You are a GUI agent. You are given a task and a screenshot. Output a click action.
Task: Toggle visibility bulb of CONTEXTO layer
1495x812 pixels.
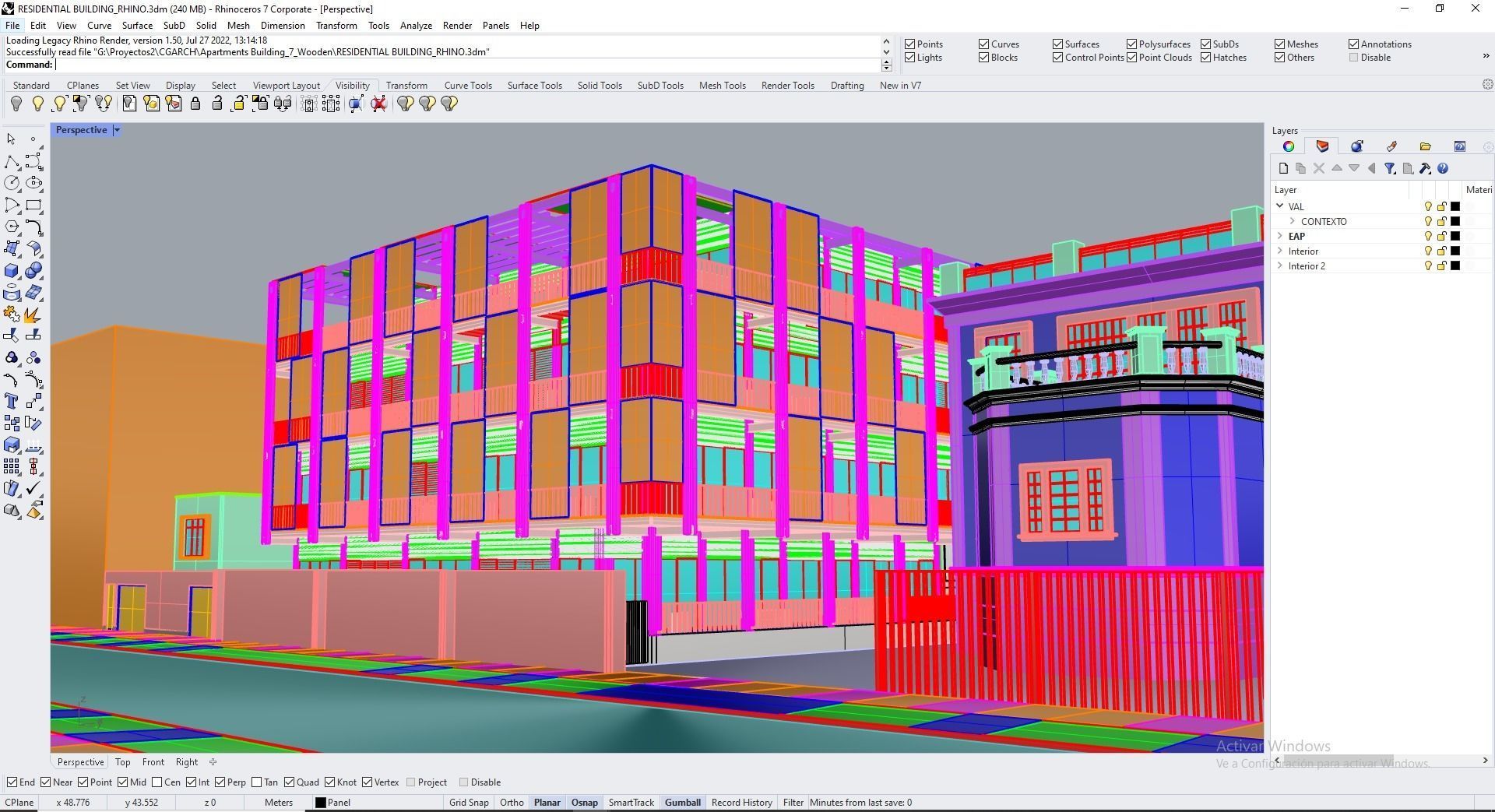click(x=1428, y=222)
